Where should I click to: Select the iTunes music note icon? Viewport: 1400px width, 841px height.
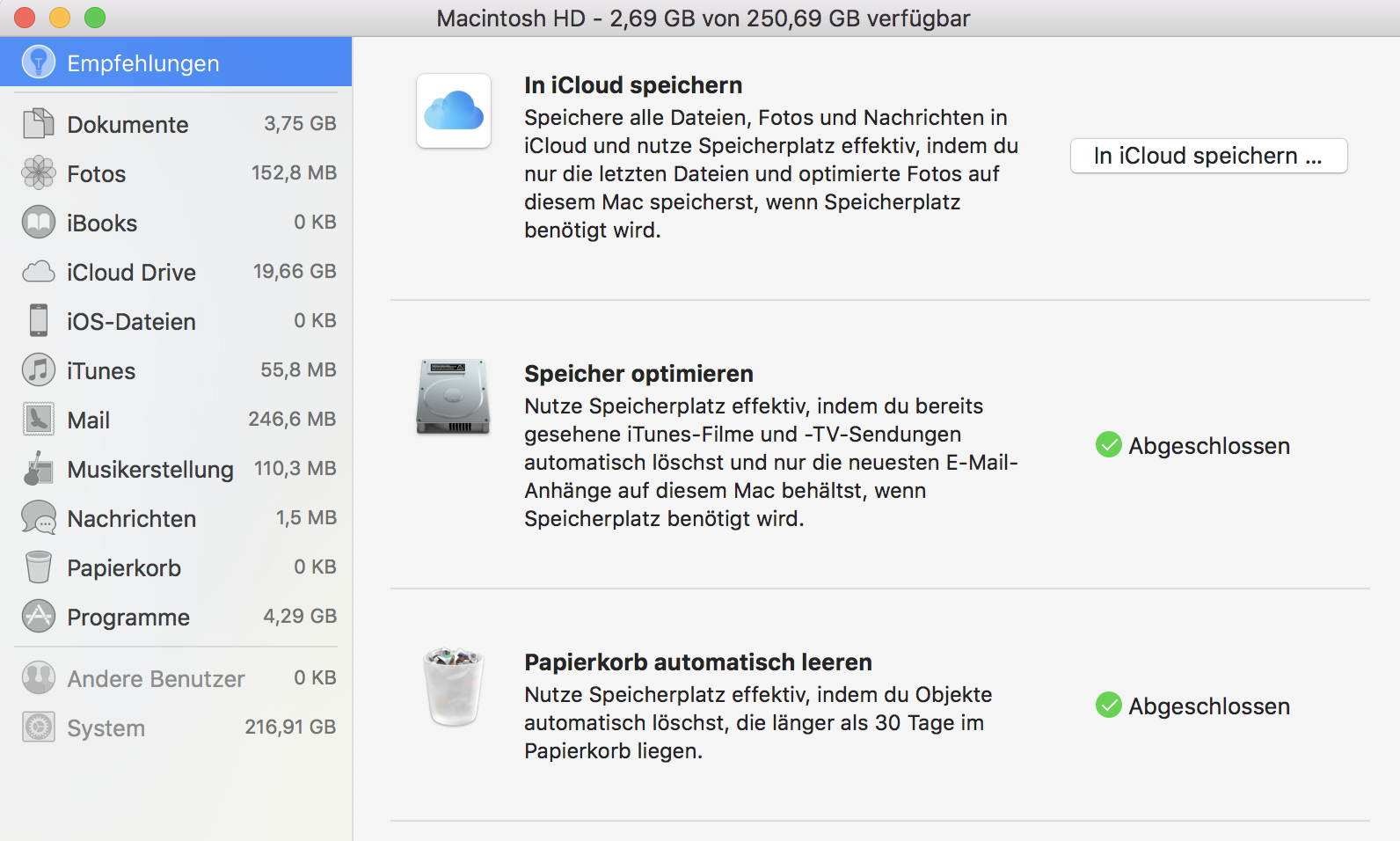click(x=38, y=370)
